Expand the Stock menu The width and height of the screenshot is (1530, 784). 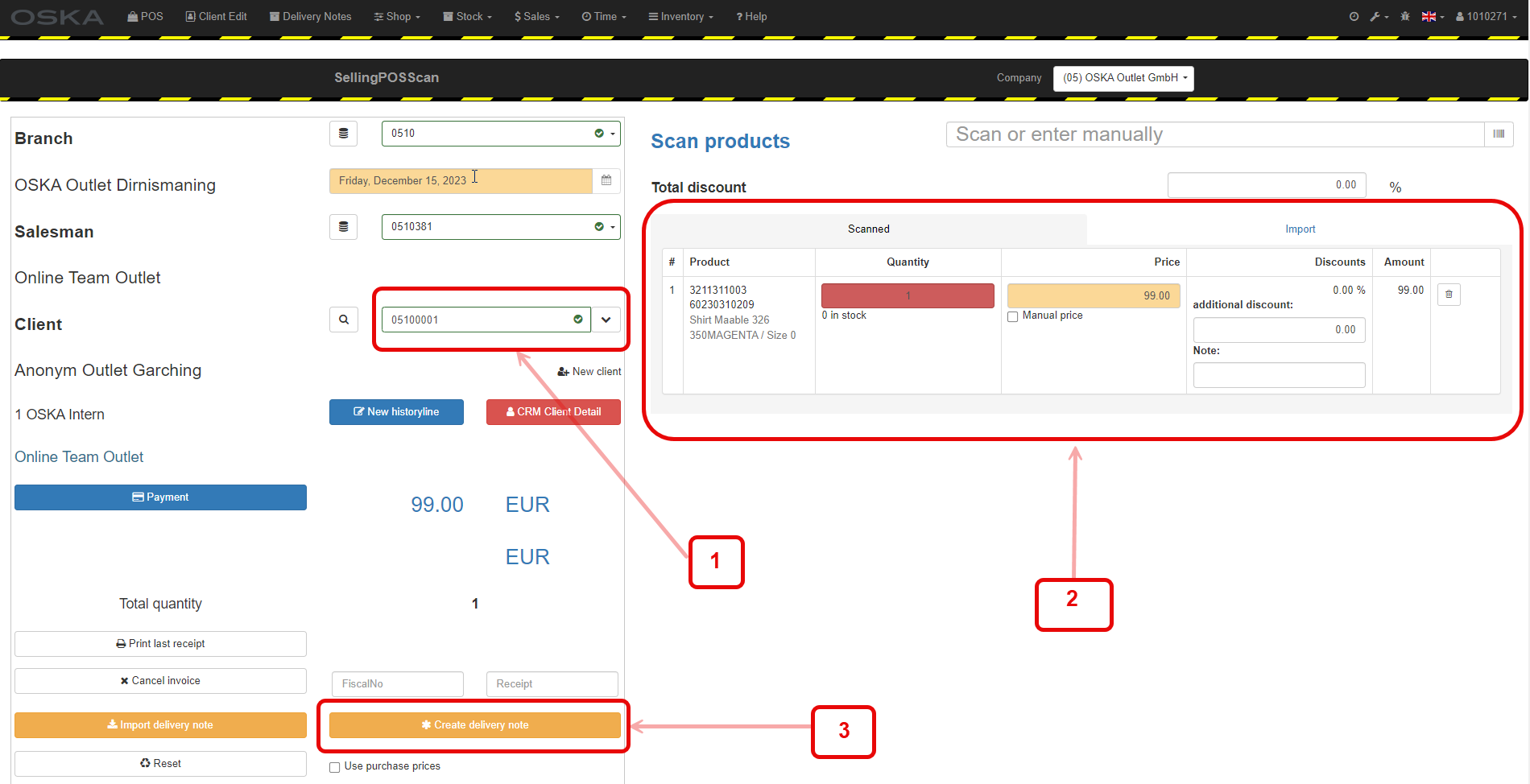(x=467, y=16)
